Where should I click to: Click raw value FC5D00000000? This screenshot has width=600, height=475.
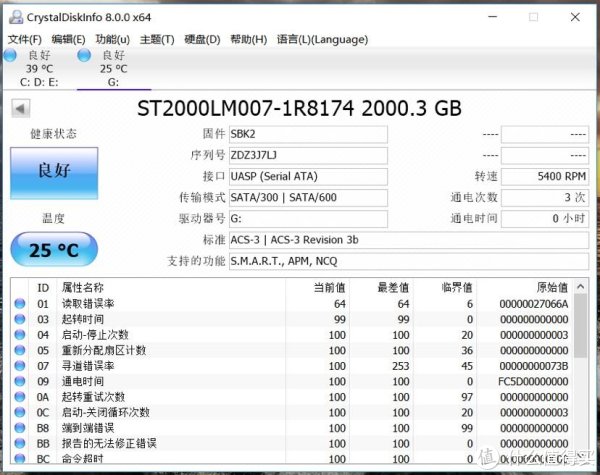pyautogui.click(x=533, y=381)
